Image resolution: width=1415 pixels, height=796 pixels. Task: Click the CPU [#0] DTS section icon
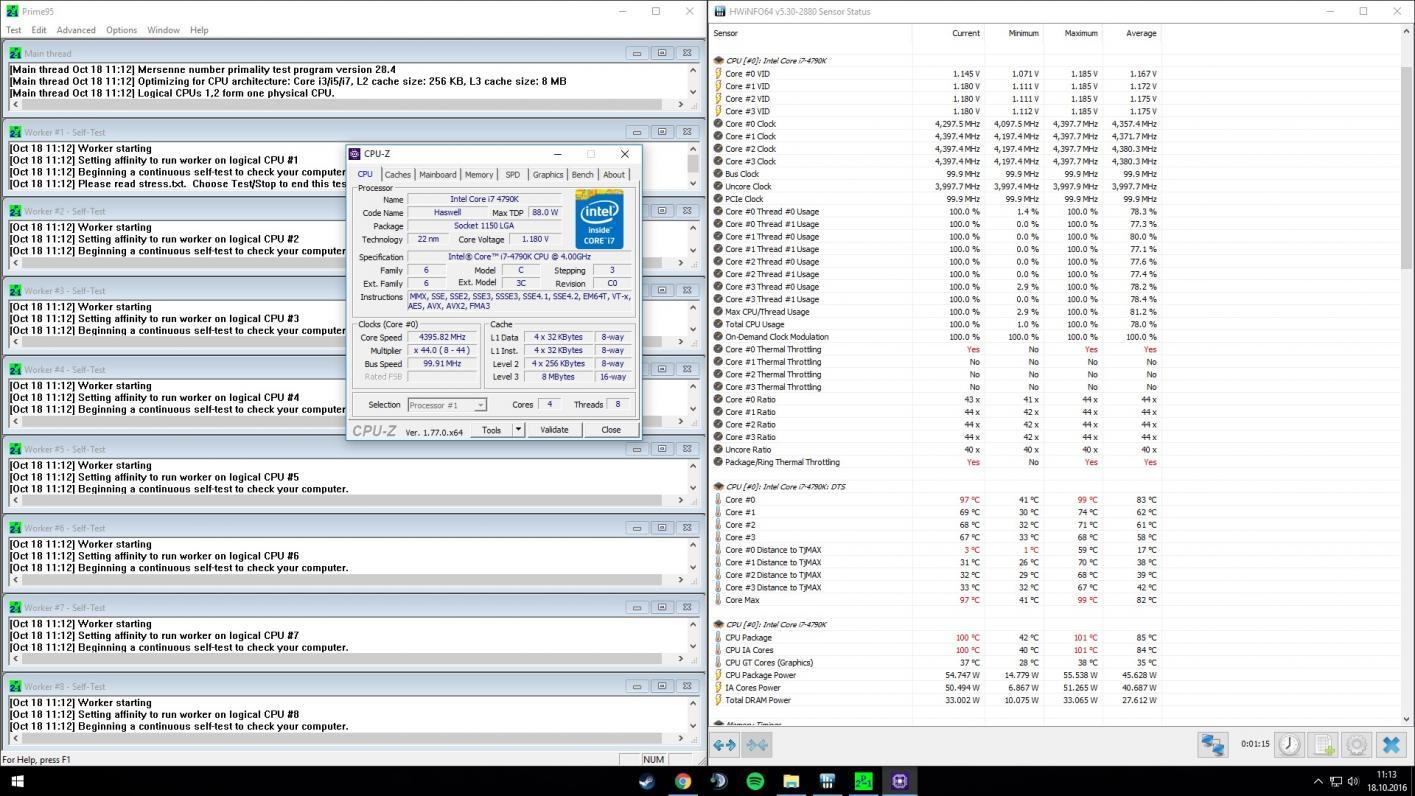tap(718, 487)
